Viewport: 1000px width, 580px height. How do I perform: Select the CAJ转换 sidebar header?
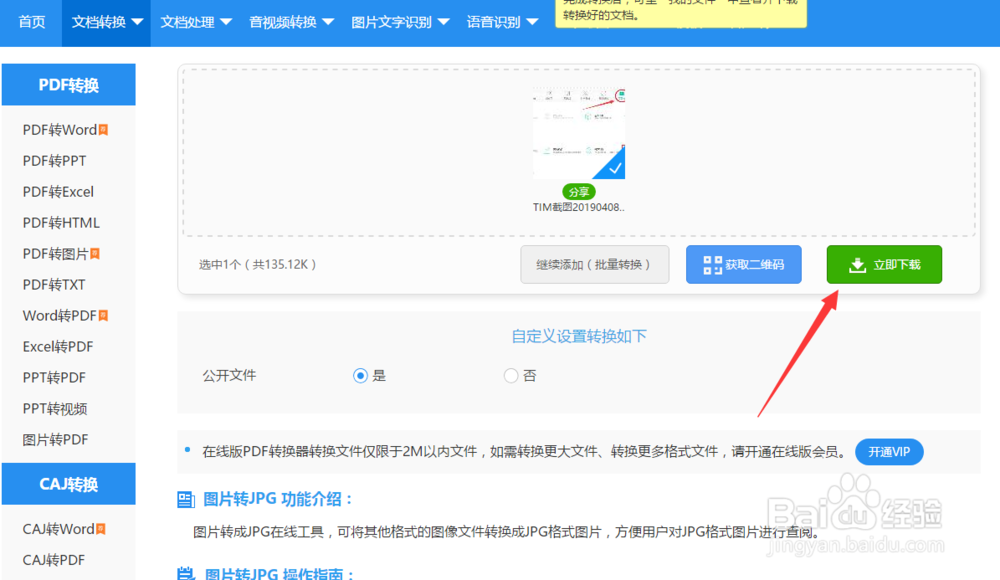coord(69,484)
